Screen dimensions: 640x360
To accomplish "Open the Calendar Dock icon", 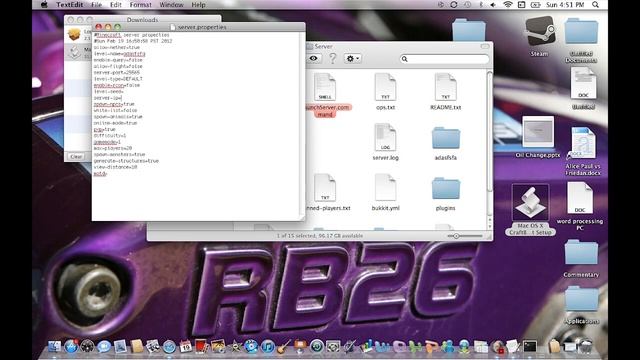I will 185,347.
